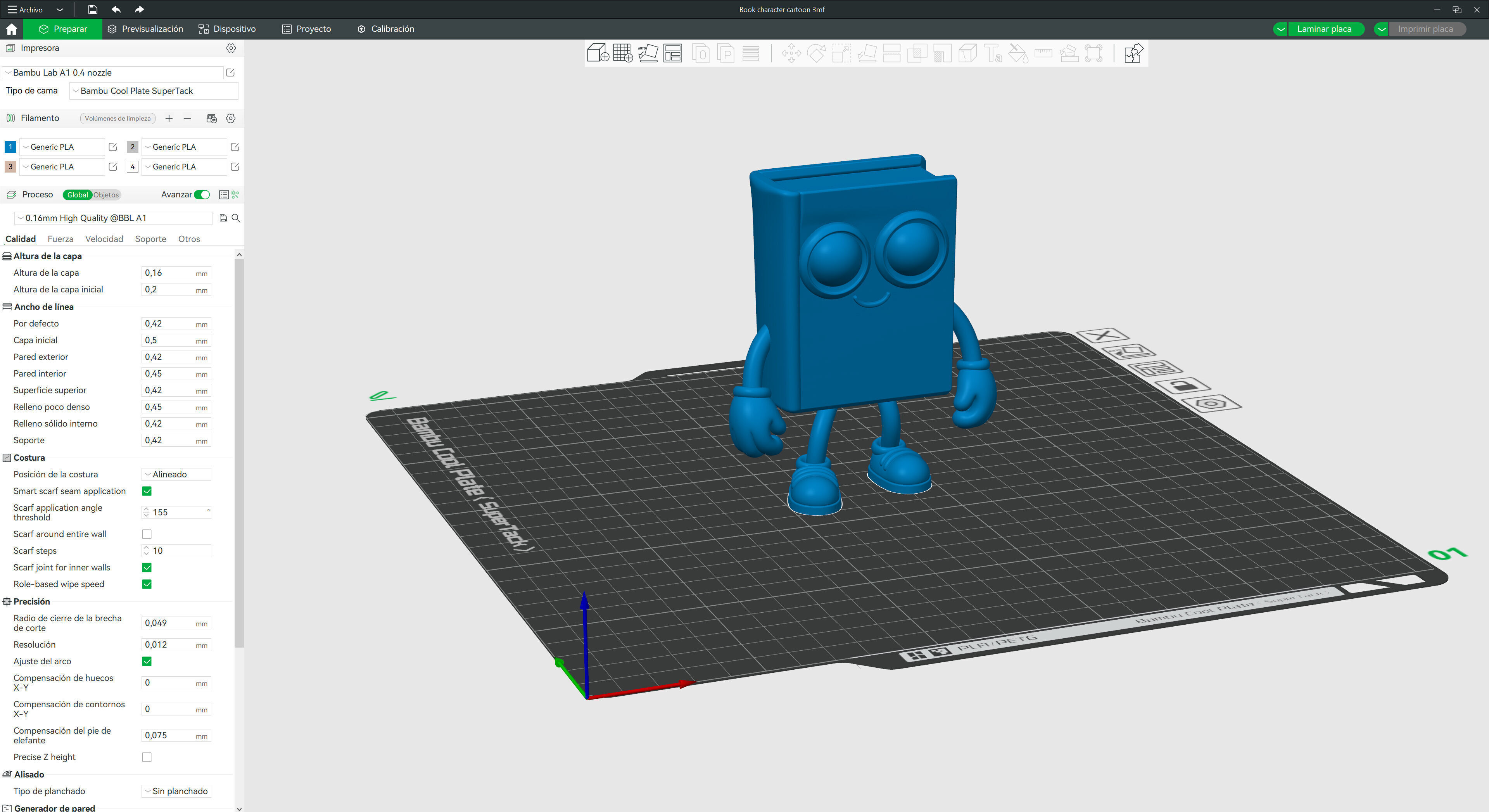
Task: Select the Color painting bucket icon
Action: click(1018, 54)
